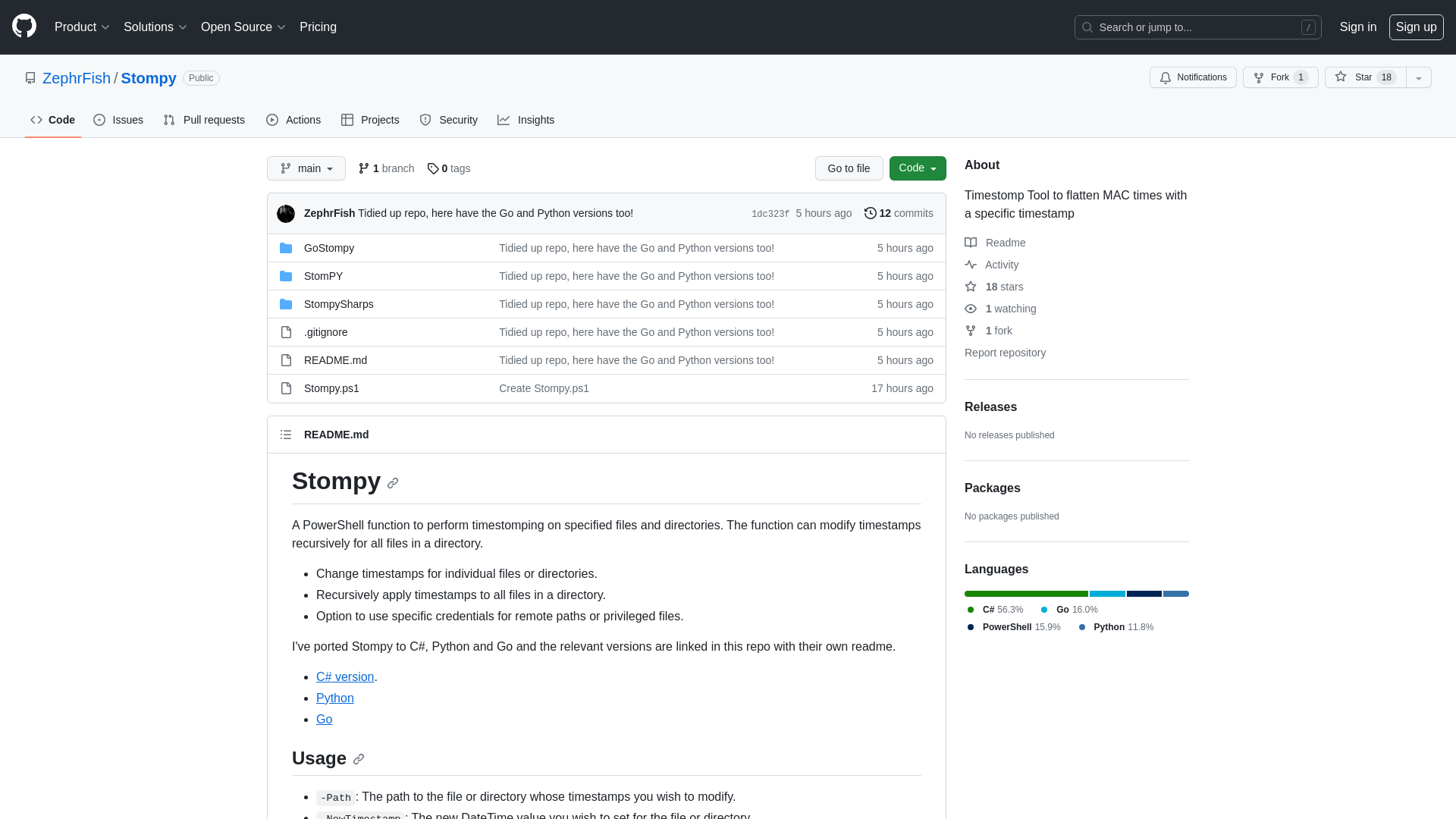Click the bell Notifications icon
The image size is (1456, 819).
tap(1165, 77)
